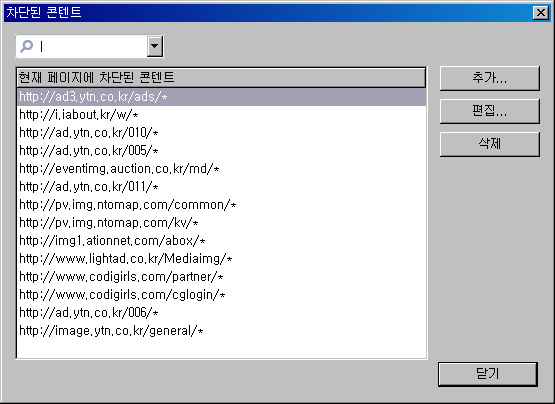
Task: Select http://ad.ytn.co.kr/011/* entry
Action: tap(221, 187)
